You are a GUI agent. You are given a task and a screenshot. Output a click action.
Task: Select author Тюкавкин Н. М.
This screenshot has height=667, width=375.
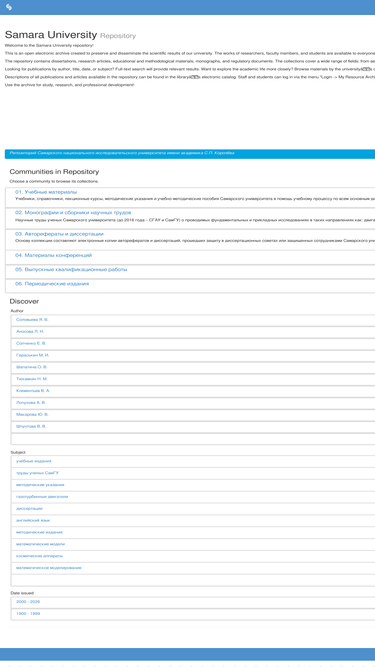coord(32,379)
